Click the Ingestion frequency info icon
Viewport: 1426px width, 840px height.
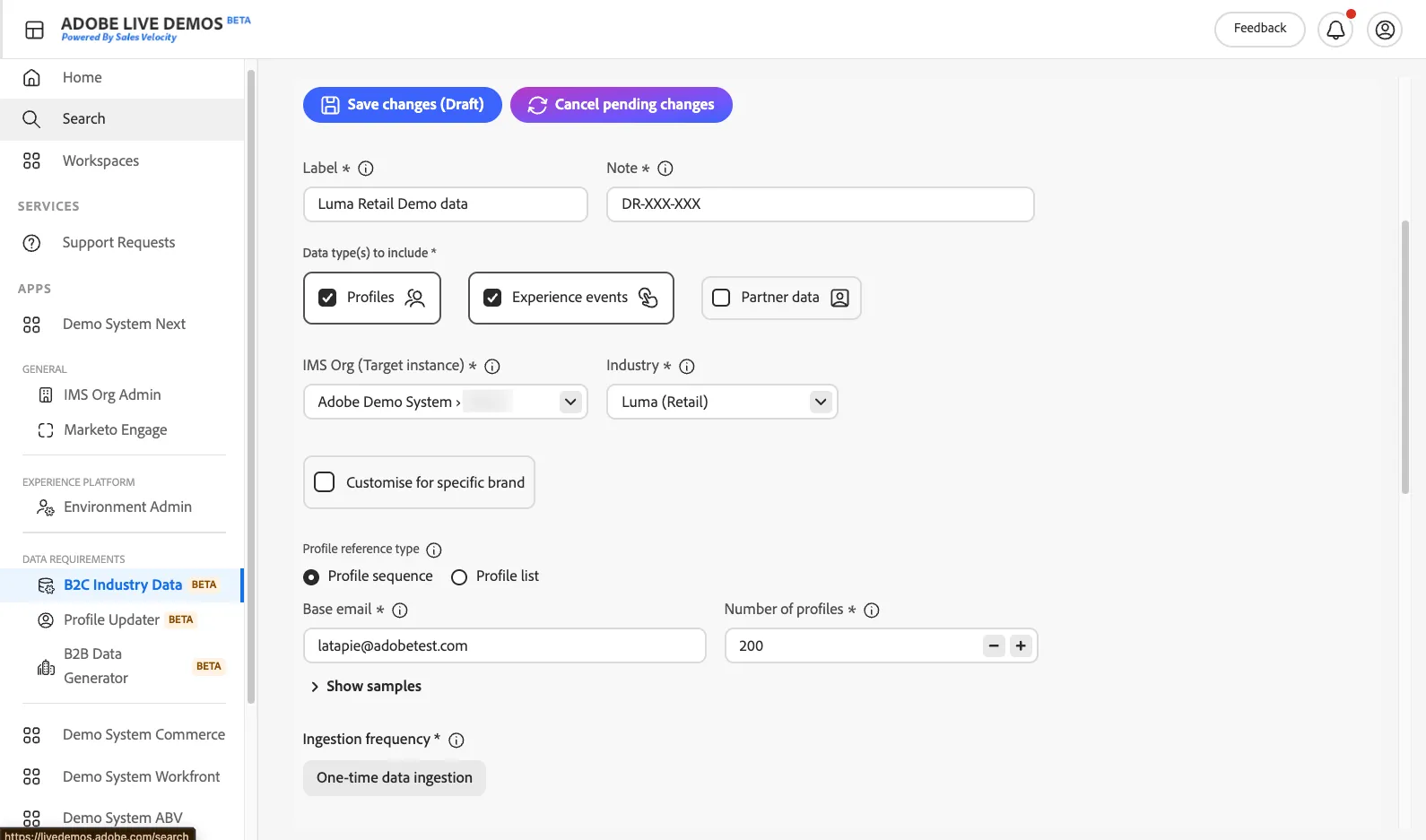point(456,740)
